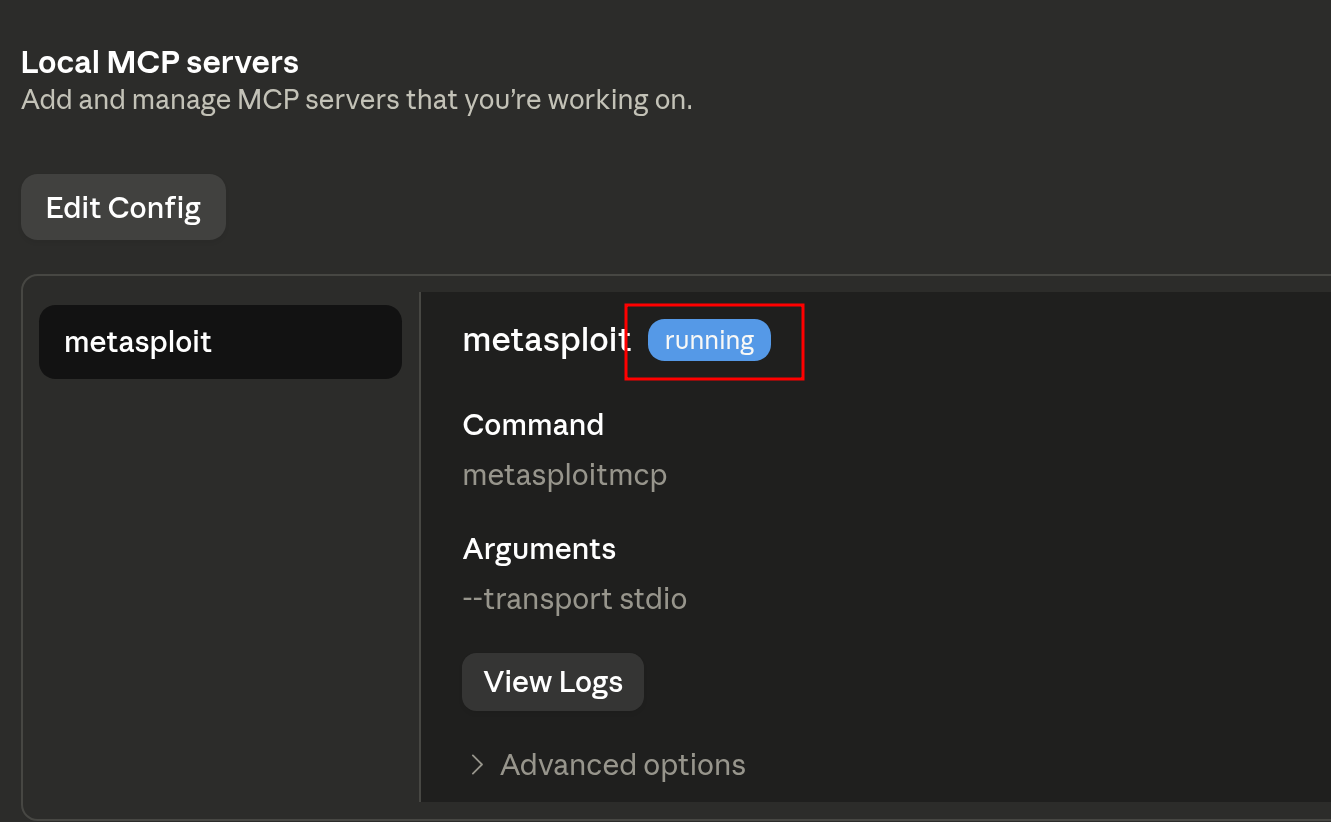
Task: Click the Local MCP servers heading
Action: click(160, 62)
